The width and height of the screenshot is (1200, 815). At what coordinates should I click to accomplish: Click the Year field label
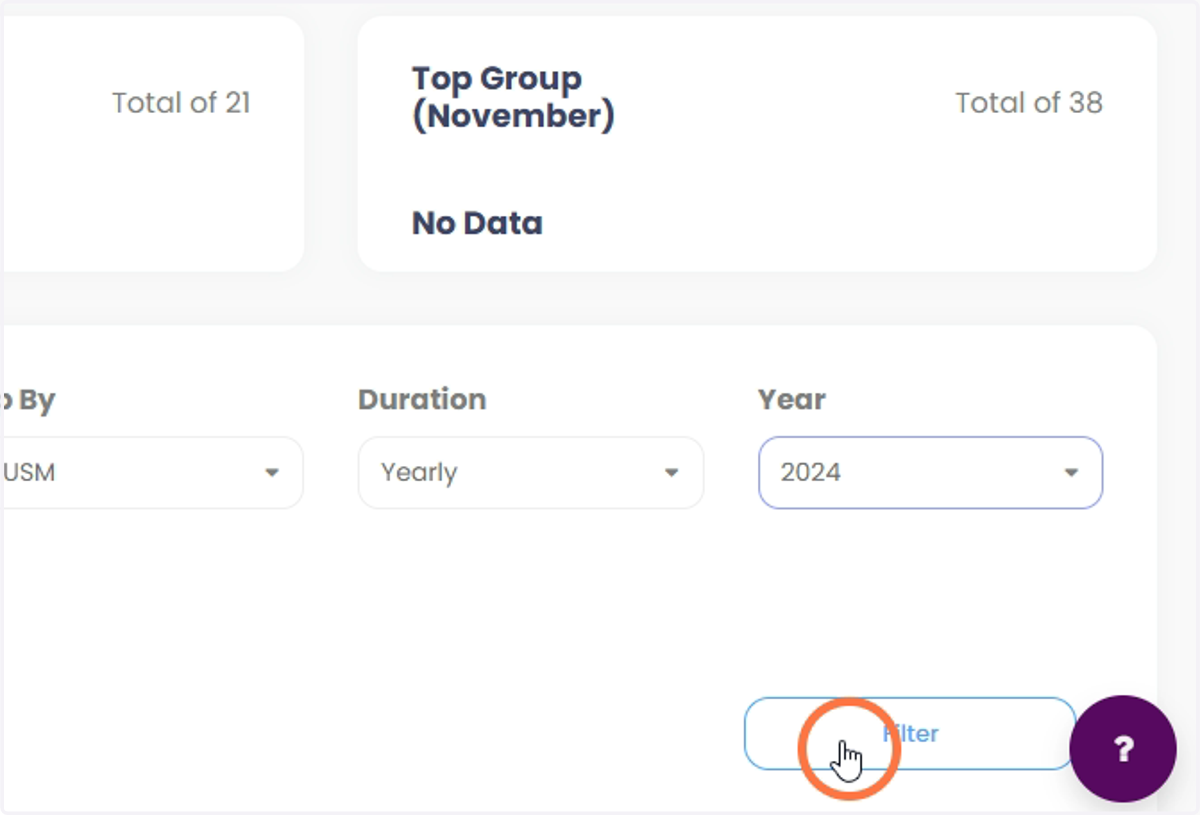tap(792, 399)
